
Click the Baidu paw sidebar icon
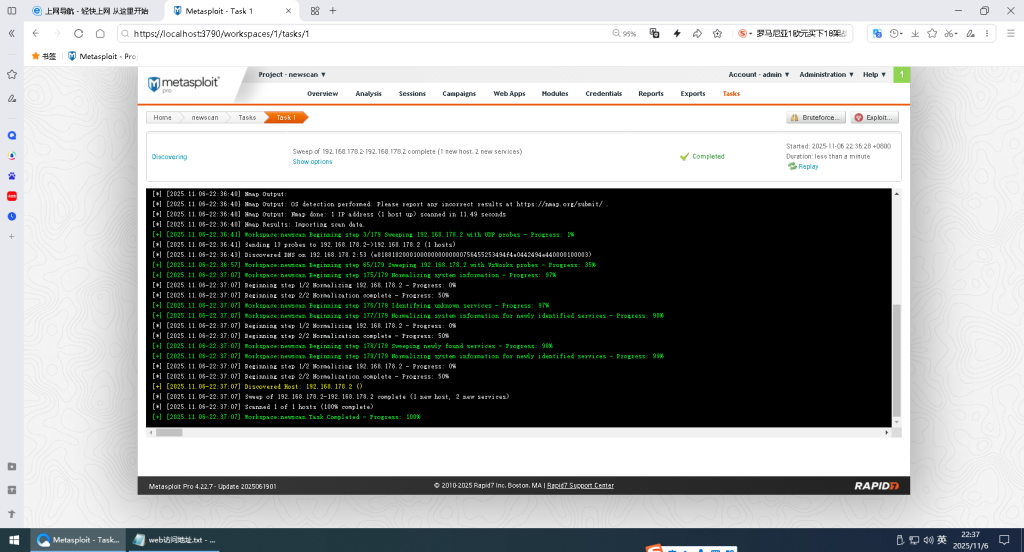12,176
